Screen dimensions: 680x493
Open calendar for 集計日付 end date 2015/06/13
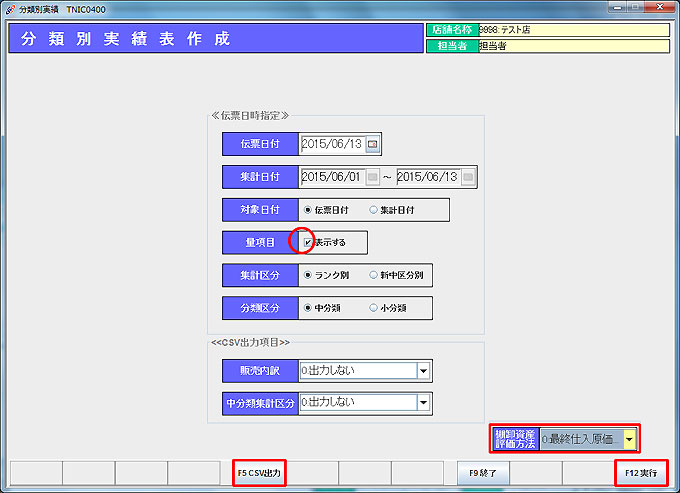pos(468,177)
